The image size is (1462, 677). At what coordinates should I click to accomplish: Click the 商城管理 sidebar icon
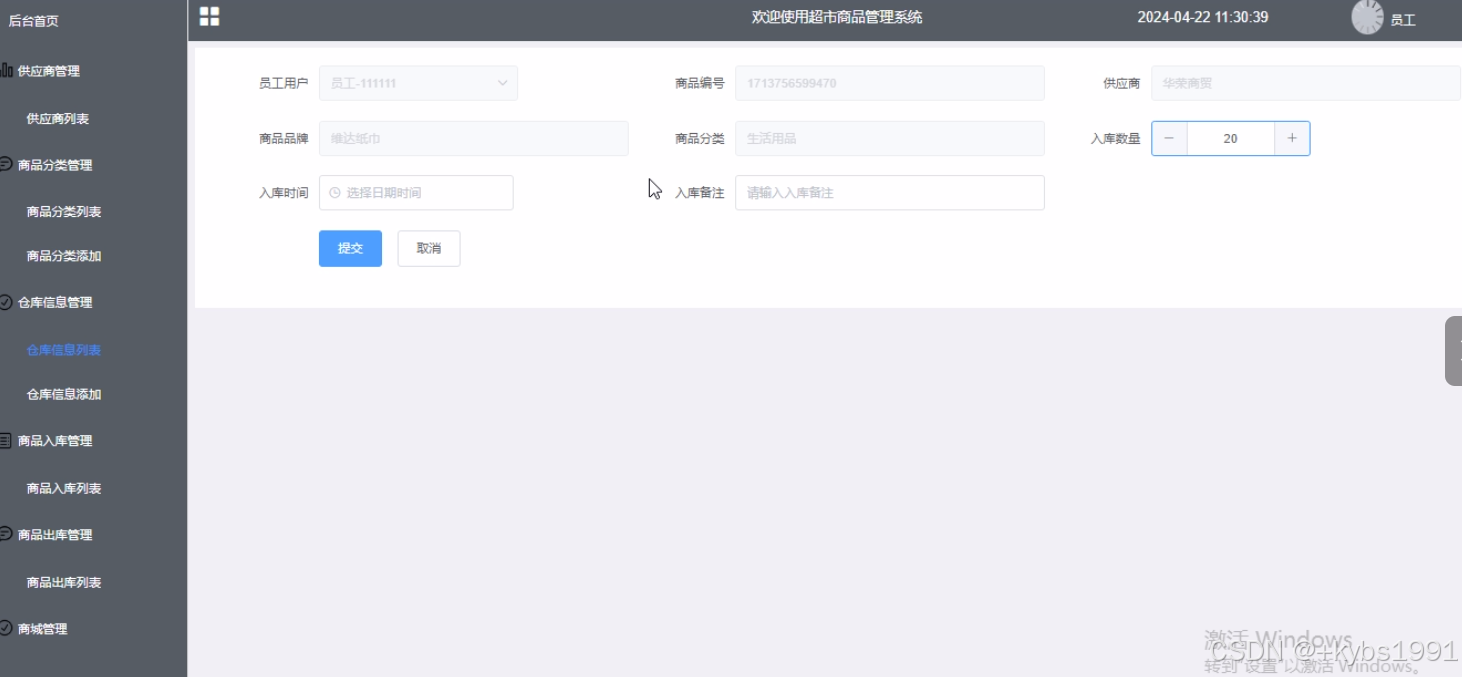point(6,628)
